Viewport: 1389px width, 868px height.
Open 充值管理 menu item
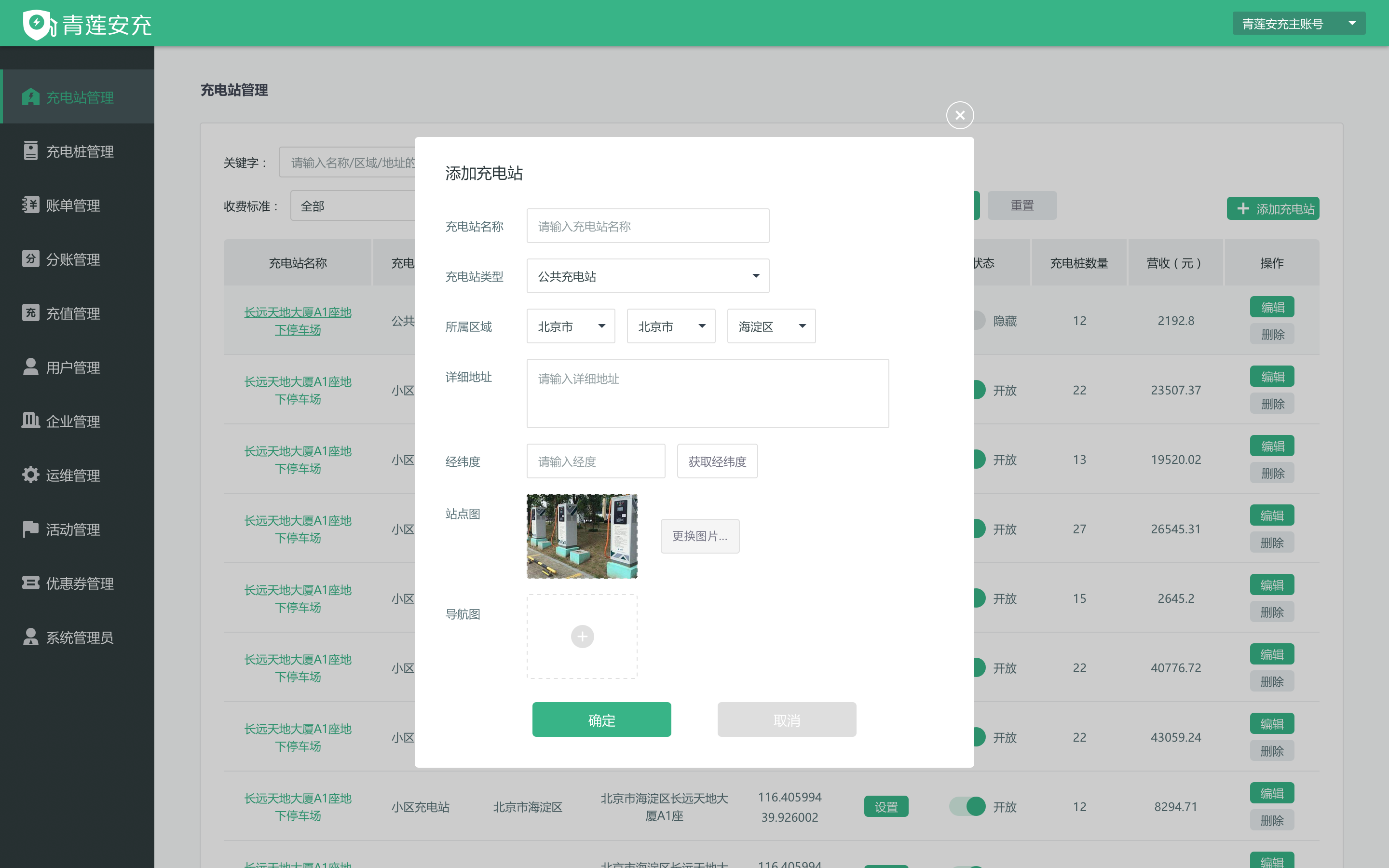point(77,313)
